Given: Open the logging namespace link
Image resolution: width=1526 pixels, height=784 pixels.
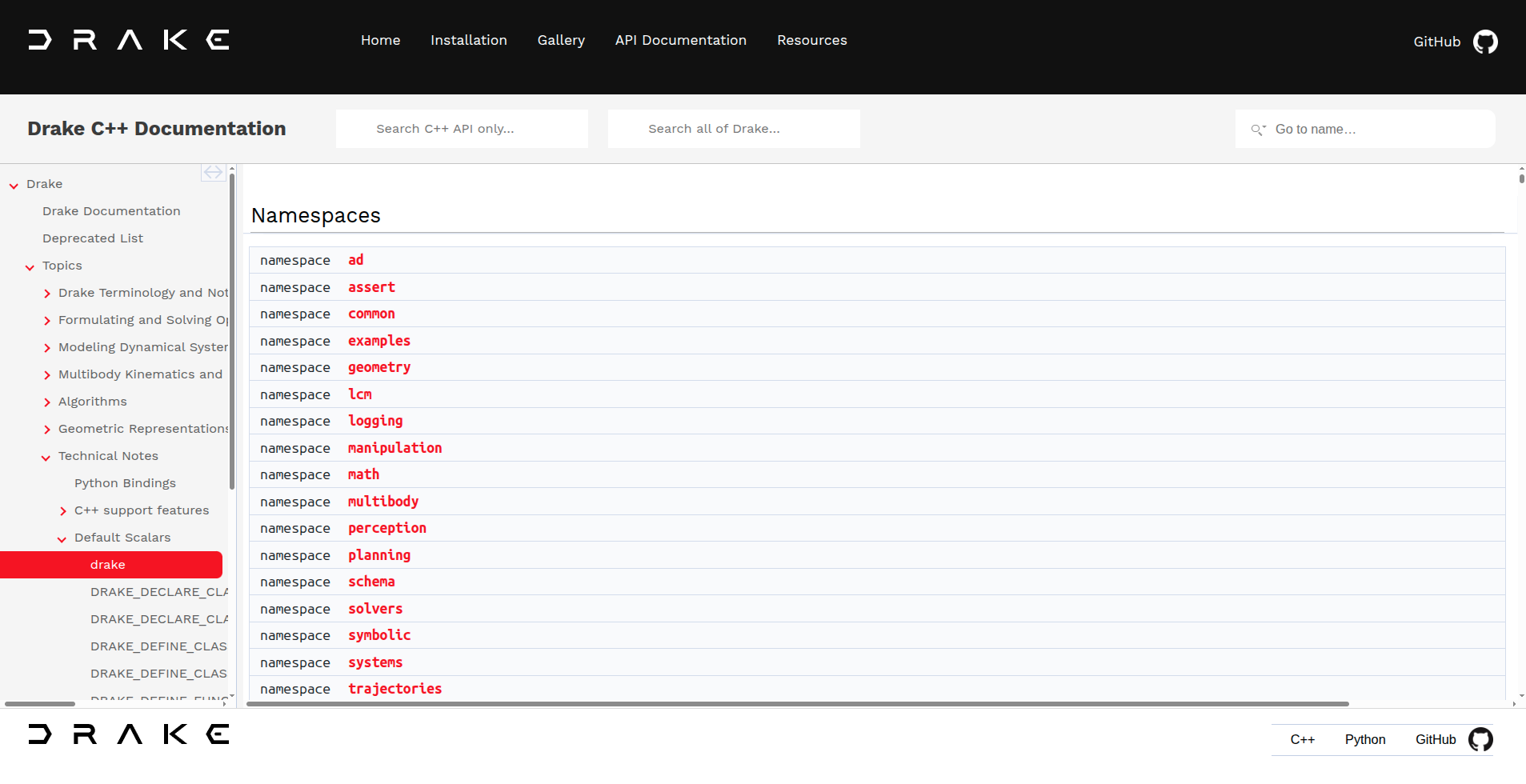Looking at the screenshot, I should (375, 421).
